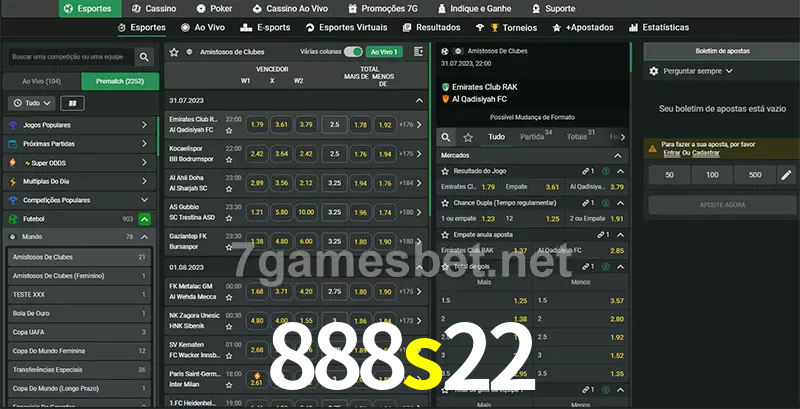The image size is (800, 409).
Task: Click the Entrar login link
Action: [671, 153]
